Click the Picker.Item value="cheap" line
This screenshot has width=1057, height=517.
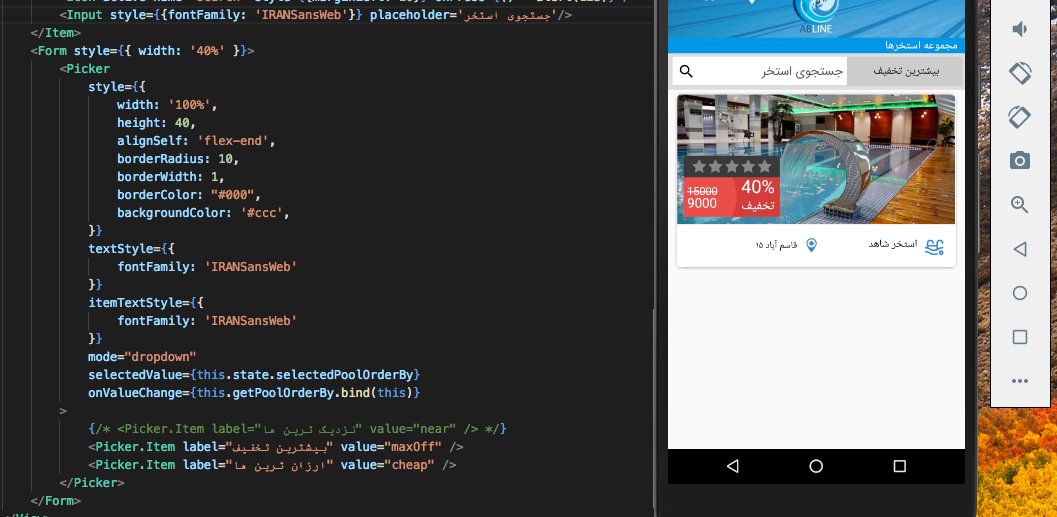coord(272,465)
